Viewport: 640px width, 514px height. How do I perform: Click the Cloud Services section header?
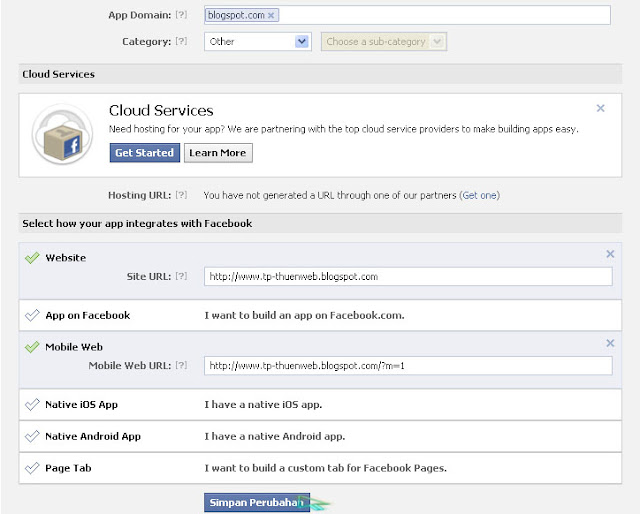[320, 74]
